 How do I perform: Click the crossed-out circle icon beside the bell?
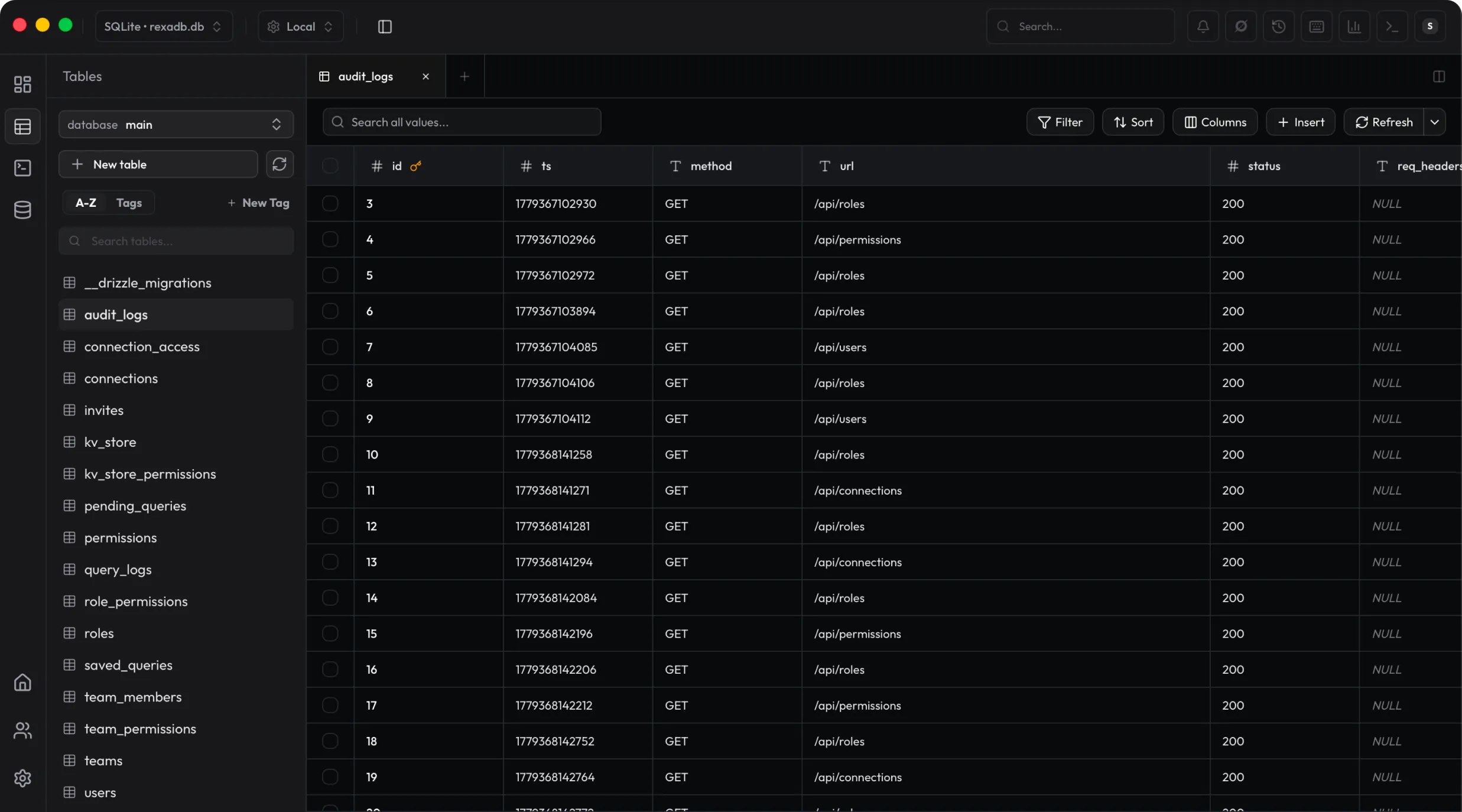(1240, 27)
